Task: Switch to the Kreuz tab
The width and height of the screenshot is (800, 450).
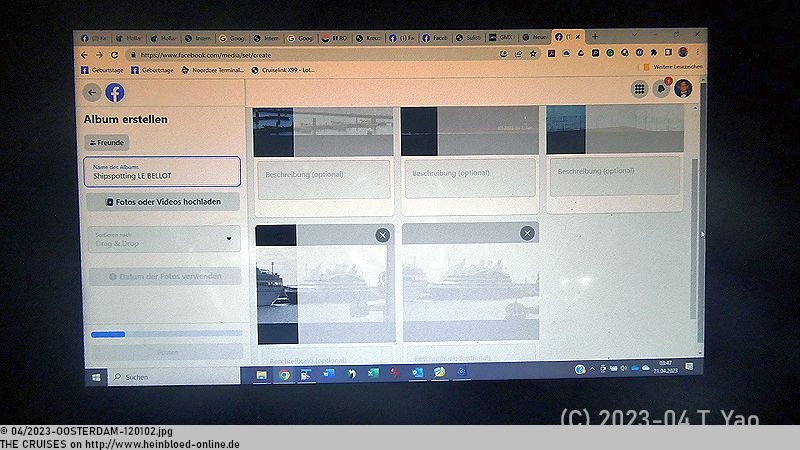Action: click(368, 38)
